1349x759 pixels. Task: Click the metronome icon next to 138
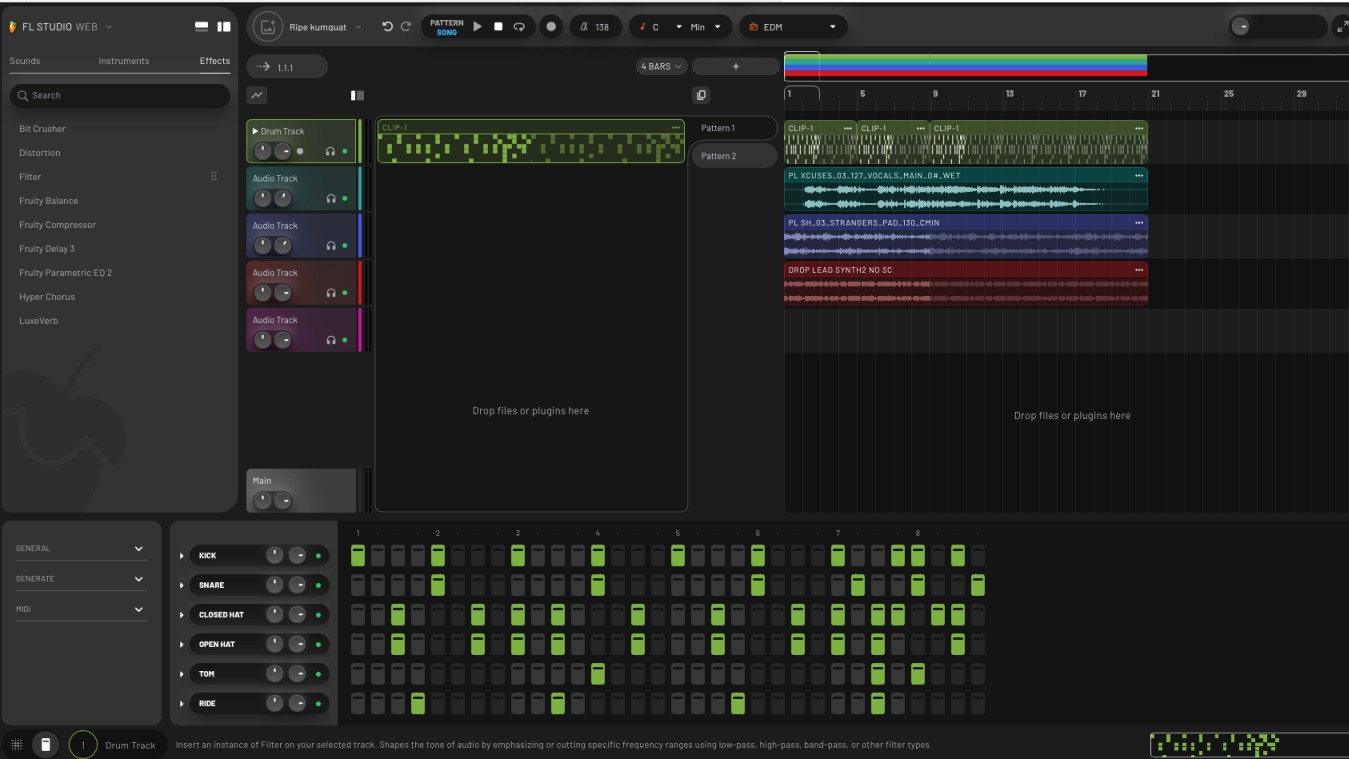click(x=584, y=27)
